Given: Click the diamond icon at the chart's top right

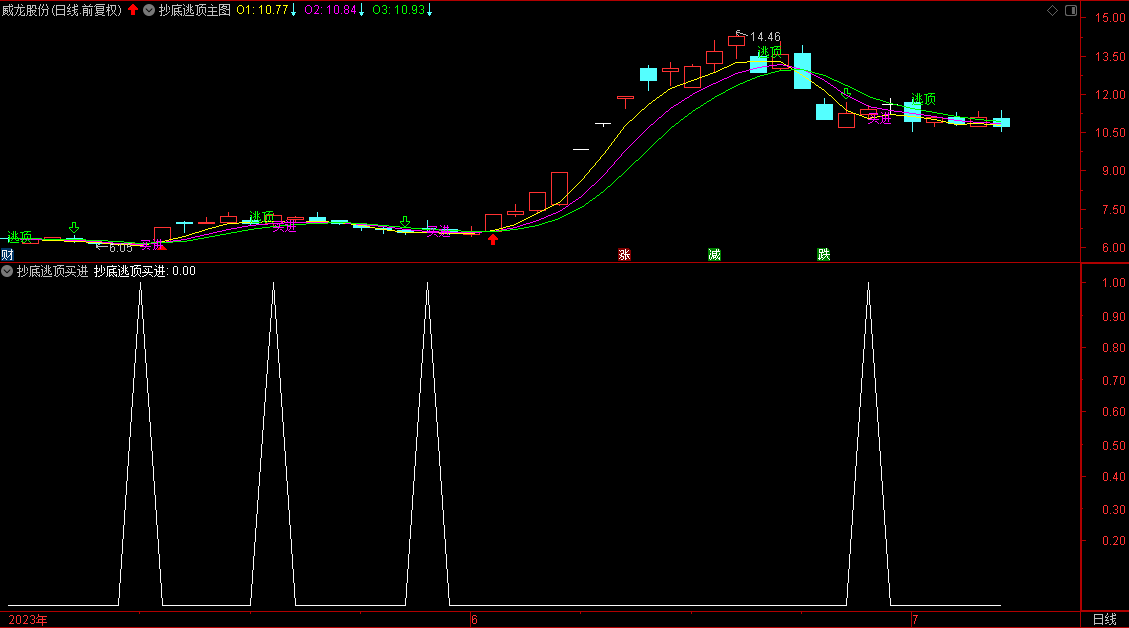Looking at the screenshot, I should [x=1052, y=10].
